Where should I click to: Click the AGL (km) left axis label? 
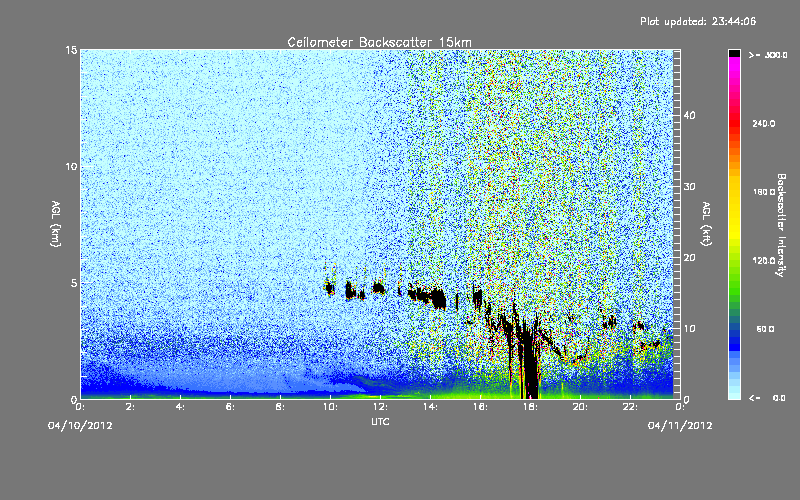[56, 223]
